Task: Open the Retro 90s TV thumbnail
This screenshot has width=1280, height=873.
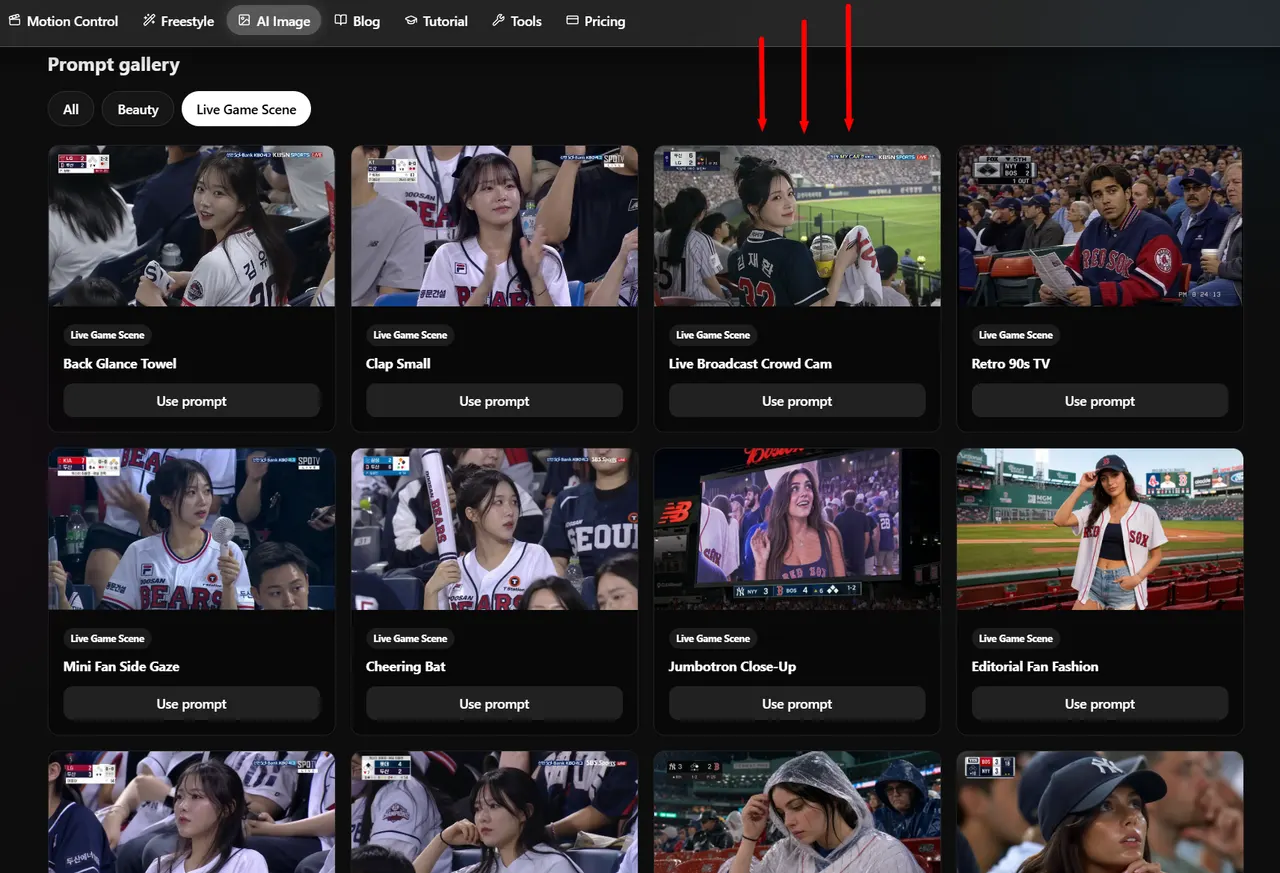Action: (1100, 226)
